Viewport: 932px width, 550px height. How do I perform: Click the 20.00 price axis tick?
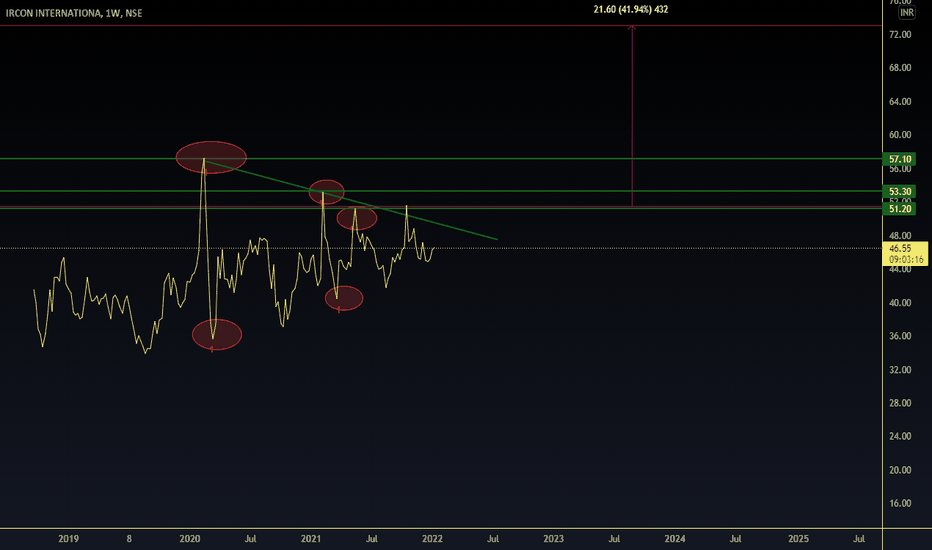(900, 470)
